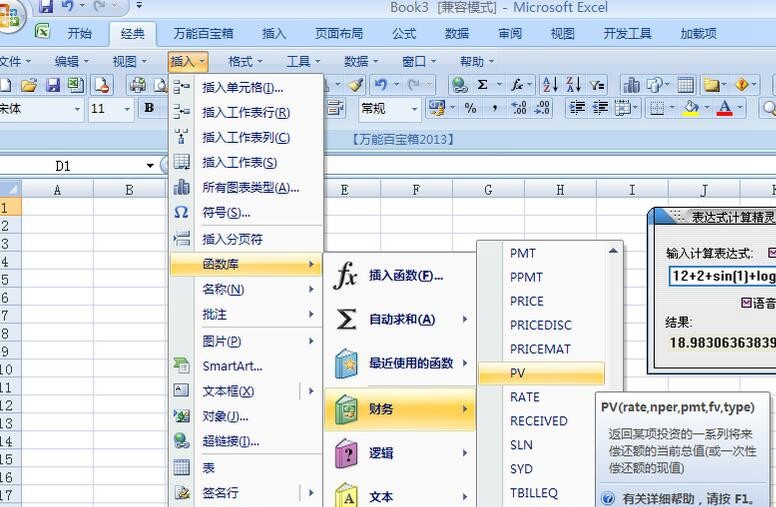
Task: Apply the Comma style button
Action: 494,108
